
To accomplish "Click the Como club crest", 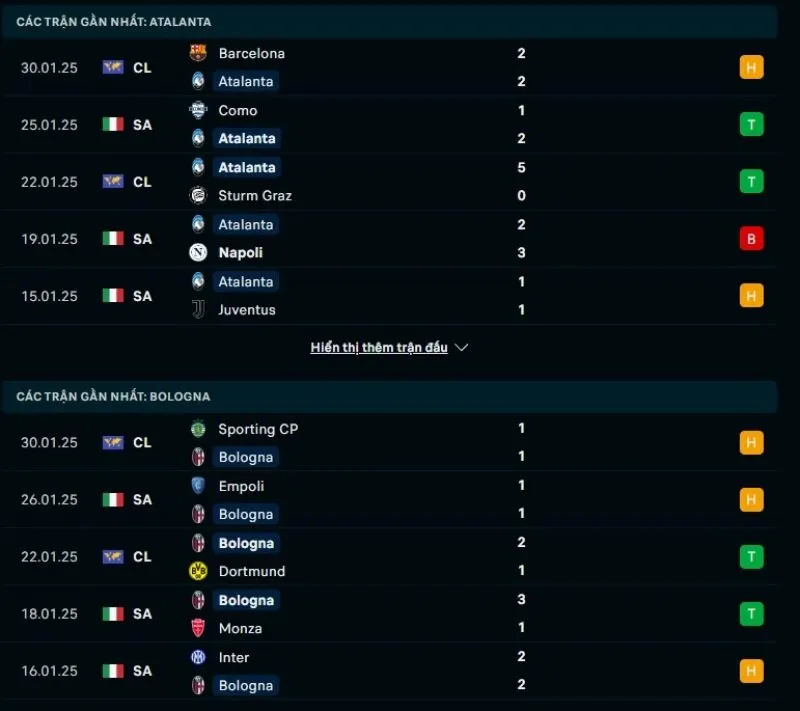I will 199,110.
